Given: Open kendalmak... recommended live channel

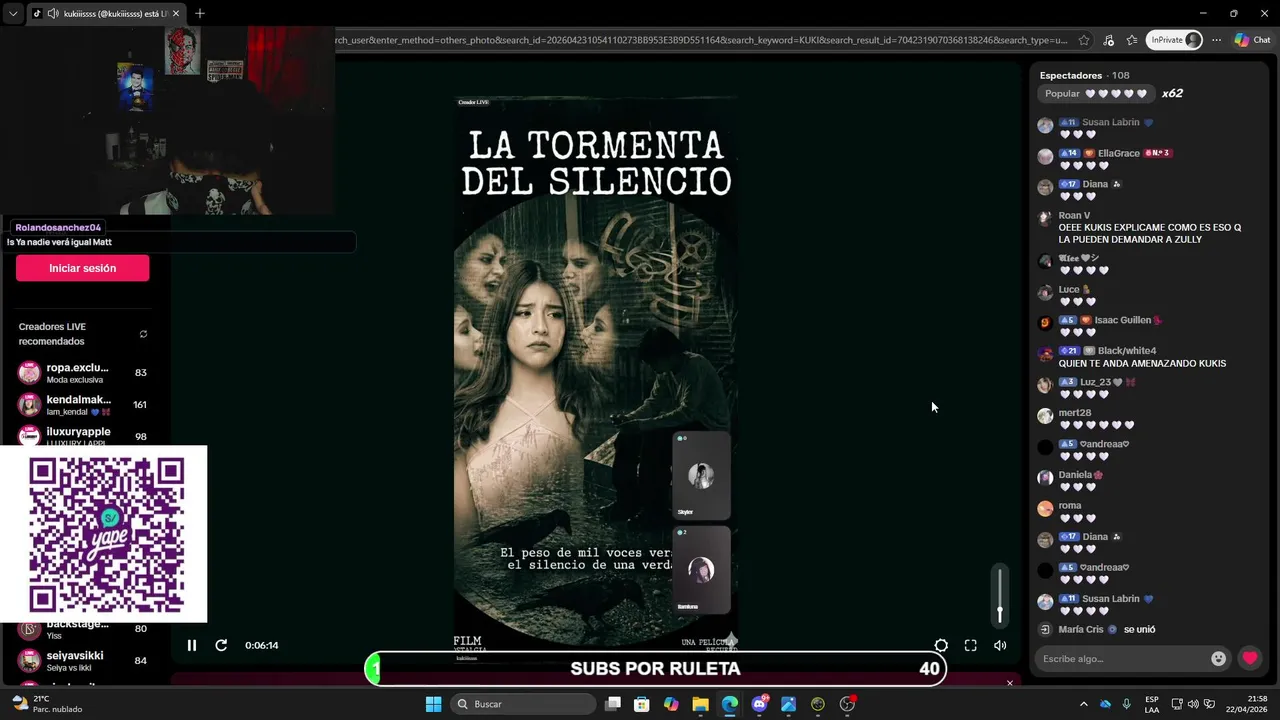Looking at the screenshot, I should coord(83,405).
